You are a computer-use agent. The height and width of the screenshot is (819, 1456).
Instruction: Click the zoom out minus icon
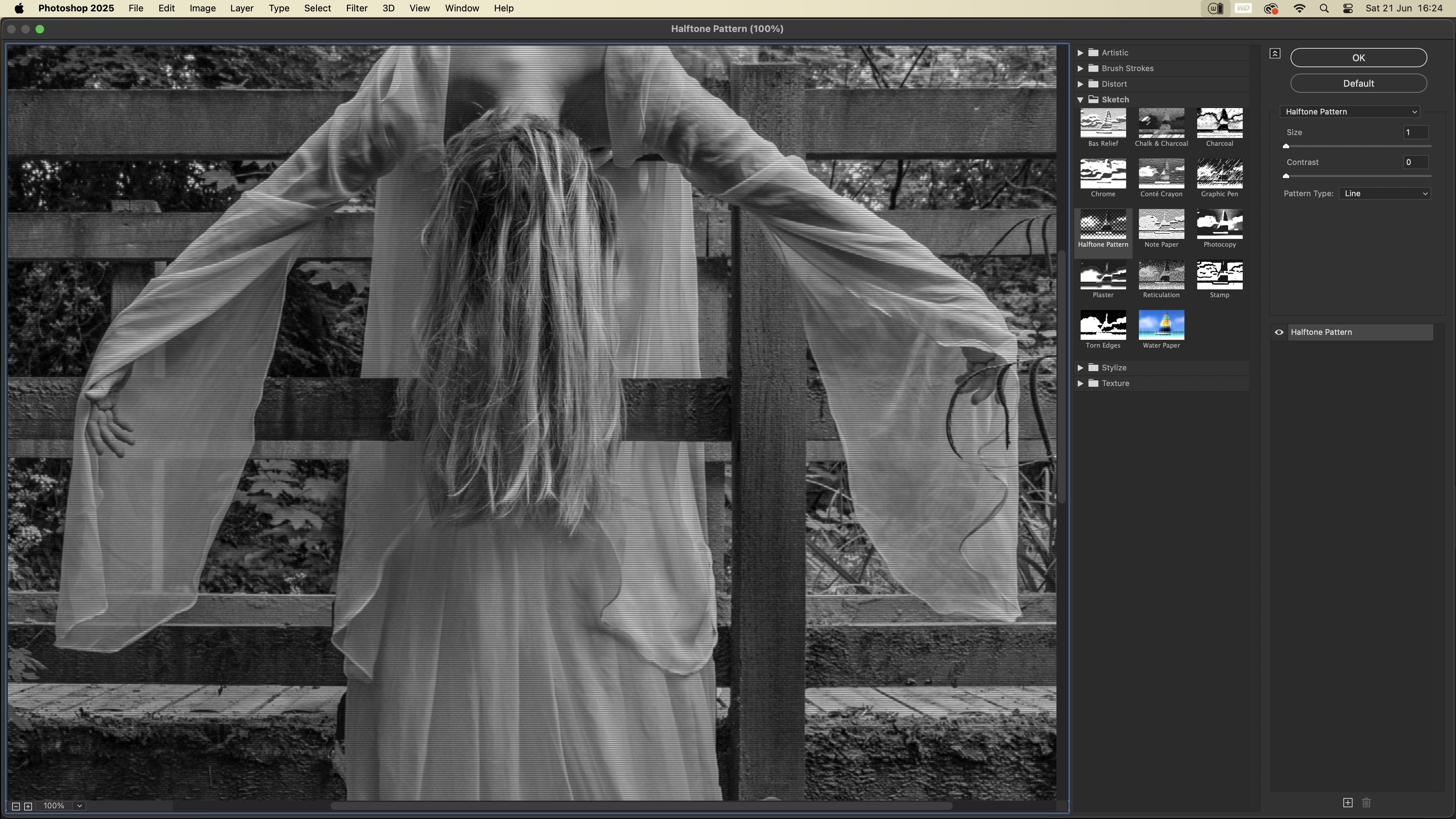tap(16, 806)
